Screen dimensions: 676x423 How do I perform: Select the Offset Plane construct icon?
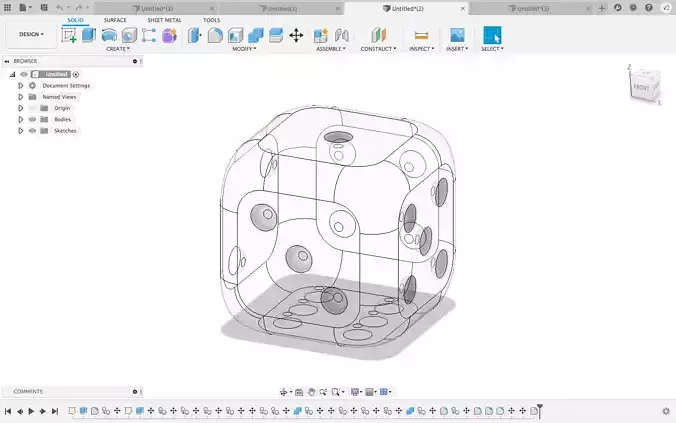click(x=379, y=35)
